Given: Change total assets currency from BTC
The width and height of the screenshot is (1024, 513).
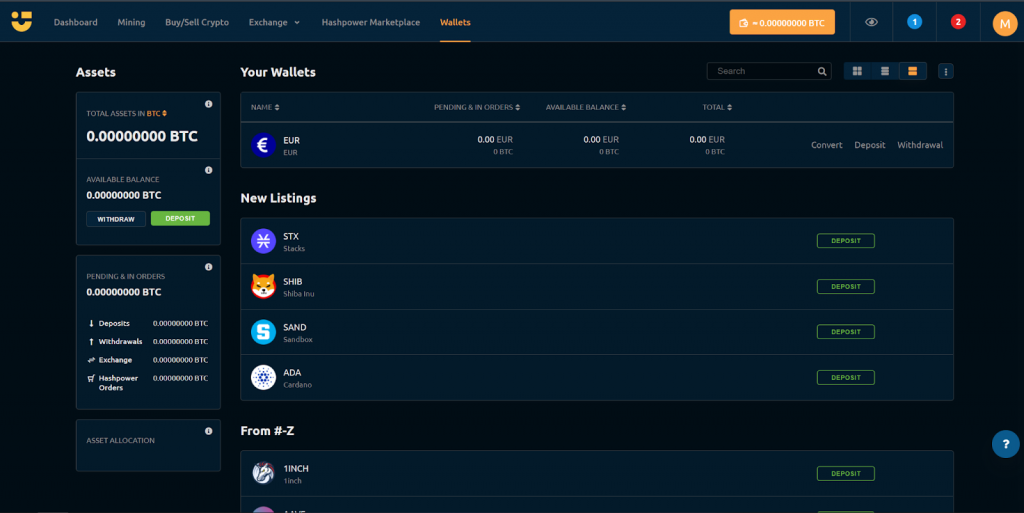Looking at the screenshot, I should (x=157, y=114).
